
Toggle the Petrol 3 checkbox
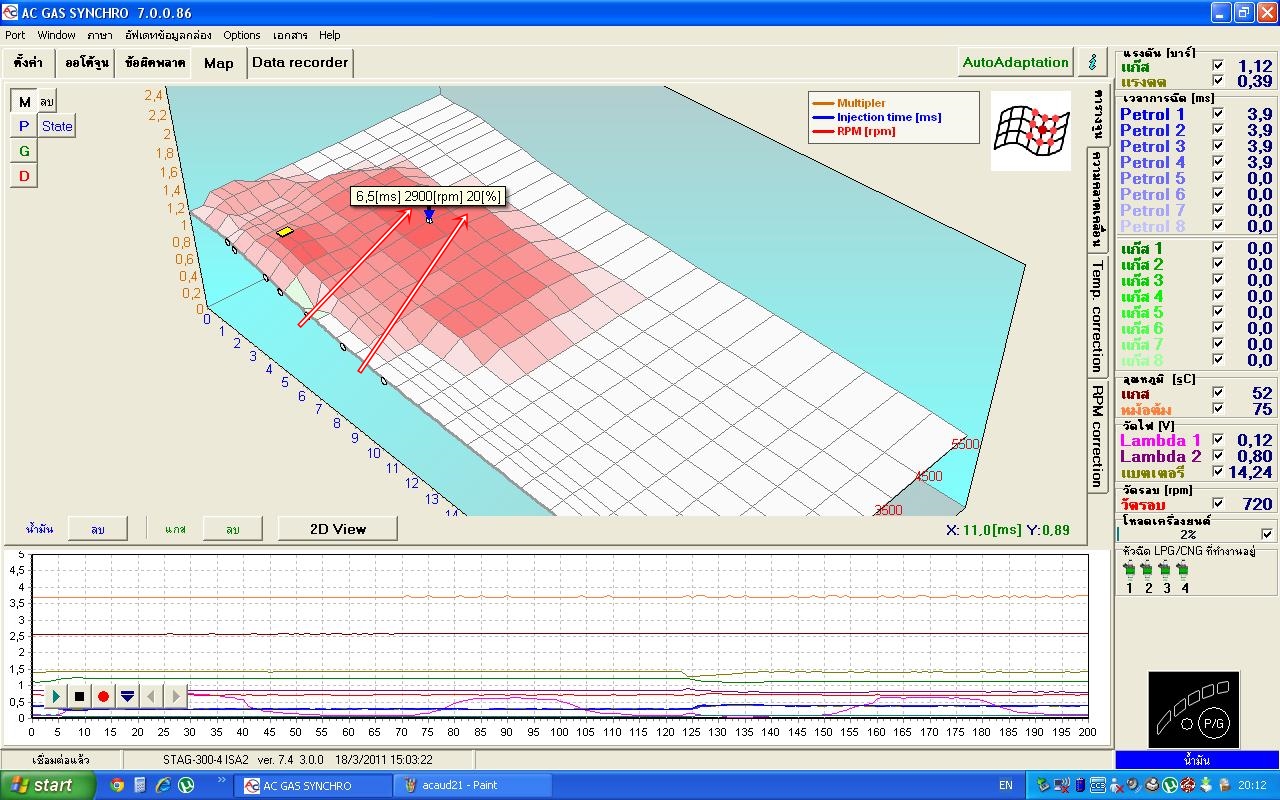(x=1217, y=146)
